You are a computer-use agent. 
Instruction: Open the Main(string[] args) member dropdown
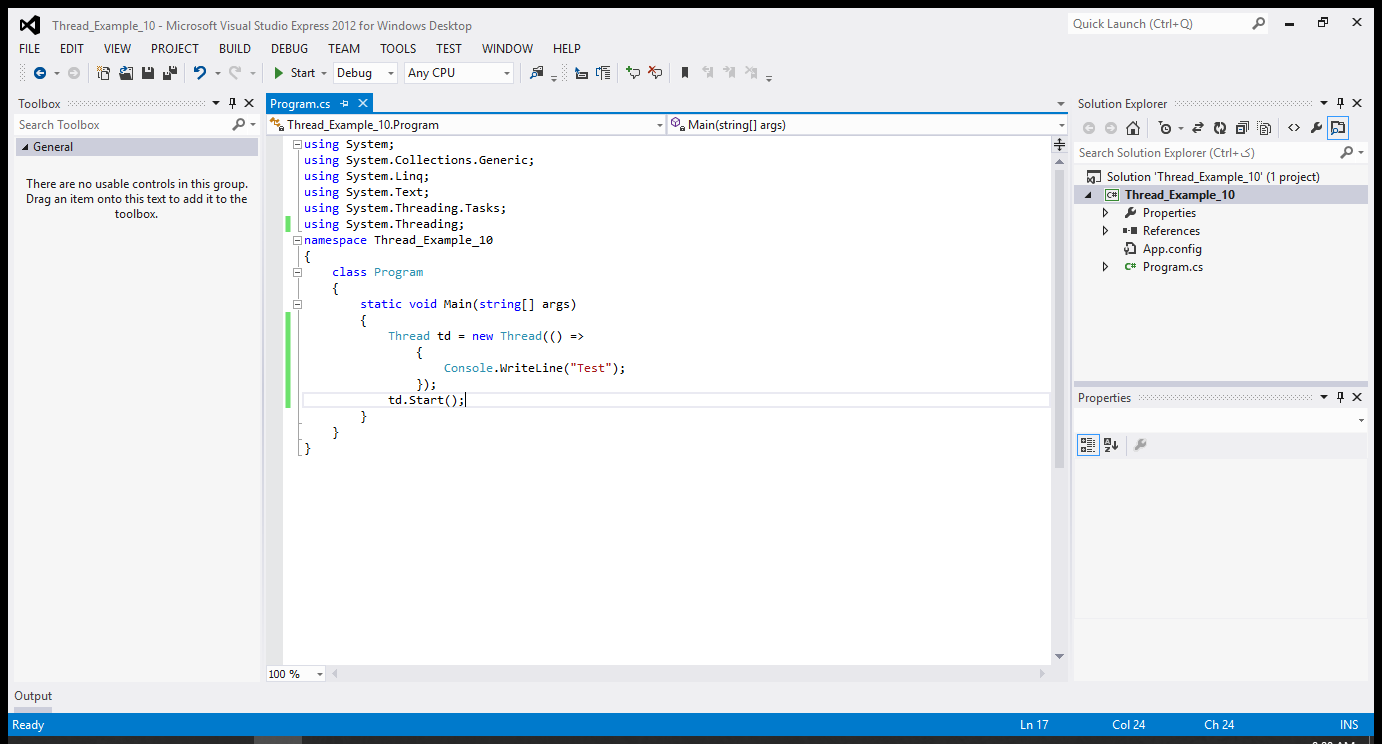(868, 125)
